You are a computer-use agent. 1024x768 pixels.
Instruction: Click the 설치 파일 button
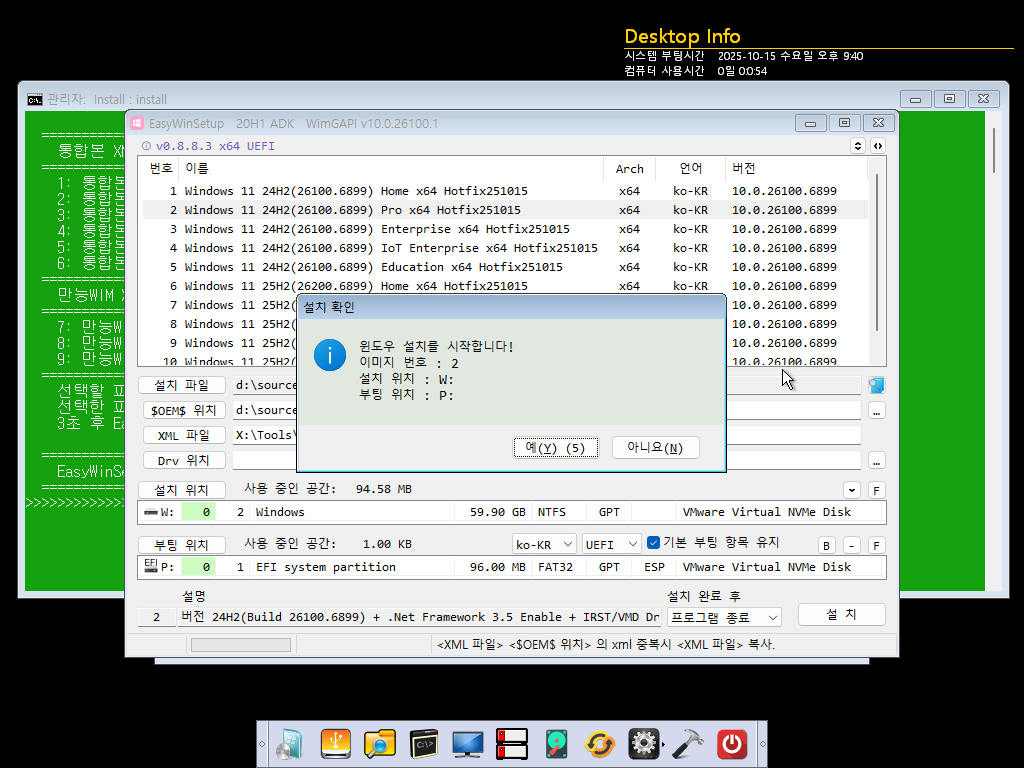point(182,385)
